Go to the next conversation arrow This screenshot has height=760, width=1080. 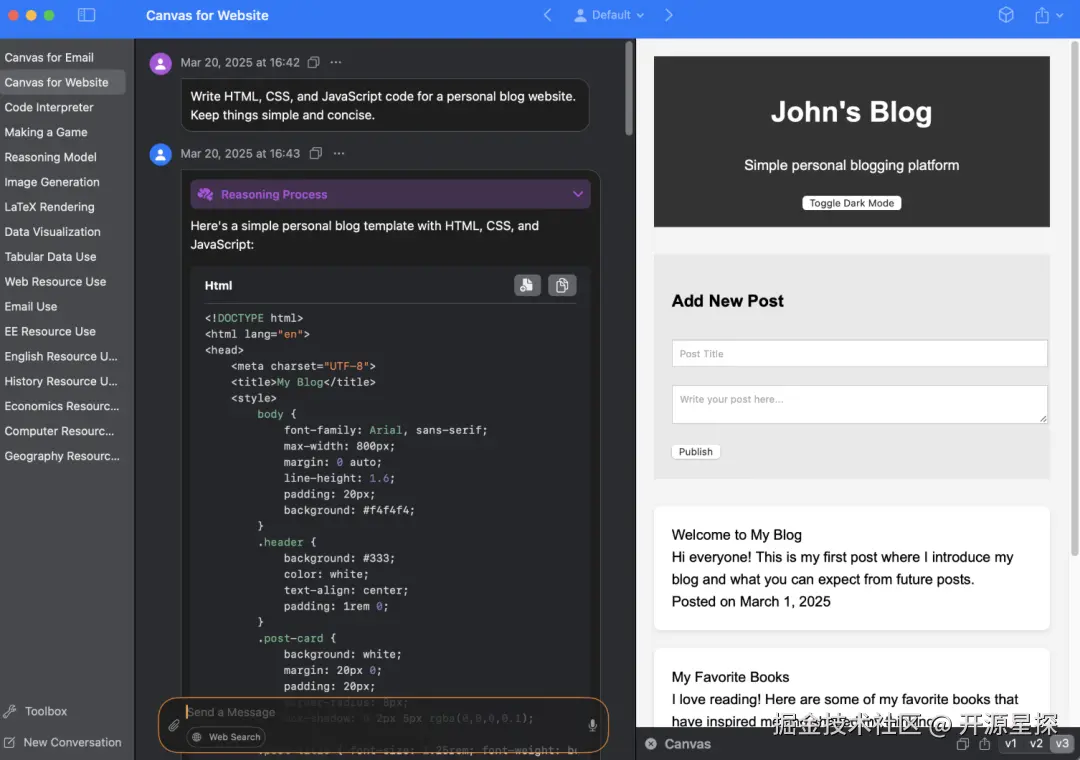point(668,15)
